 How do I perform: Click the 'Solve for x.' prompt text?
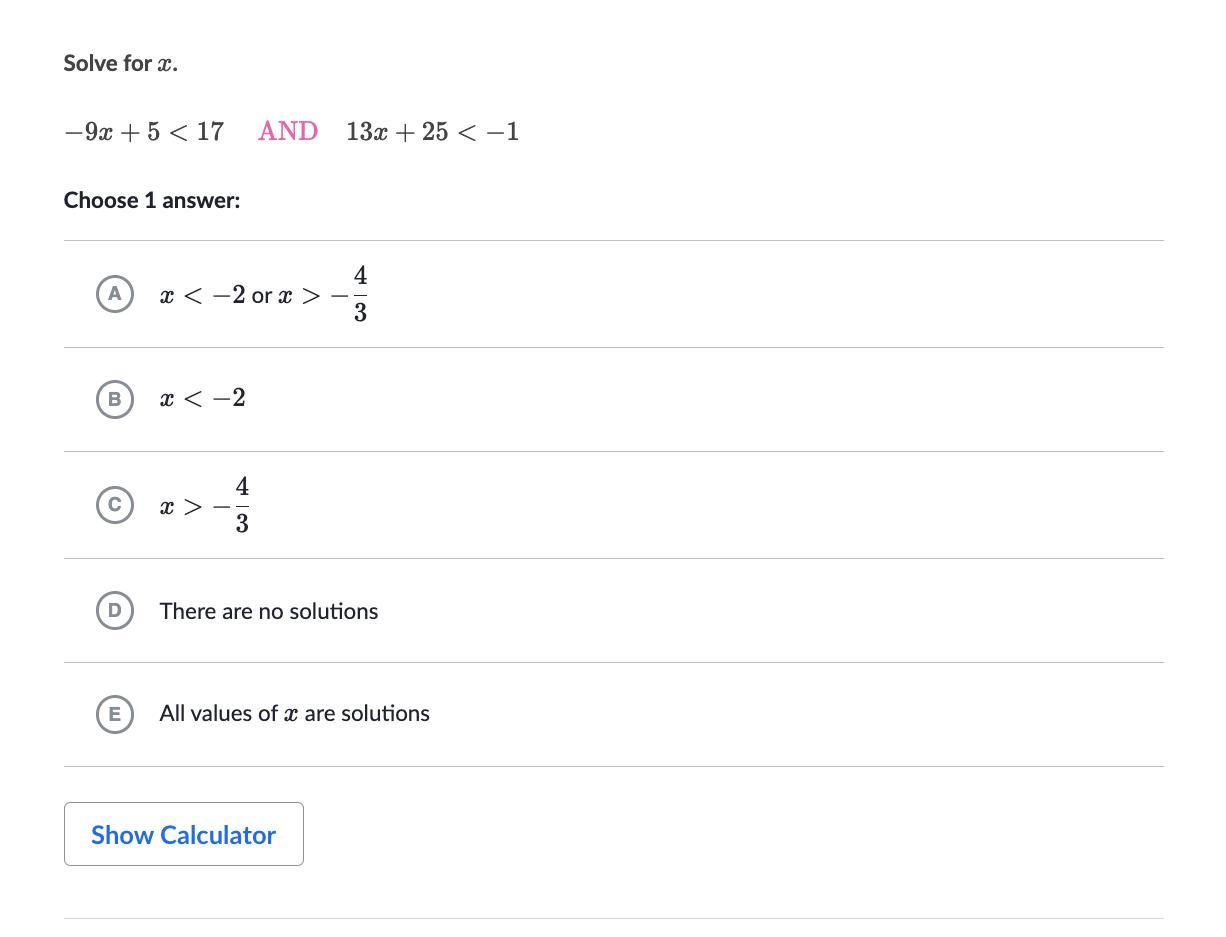(120, 63)
